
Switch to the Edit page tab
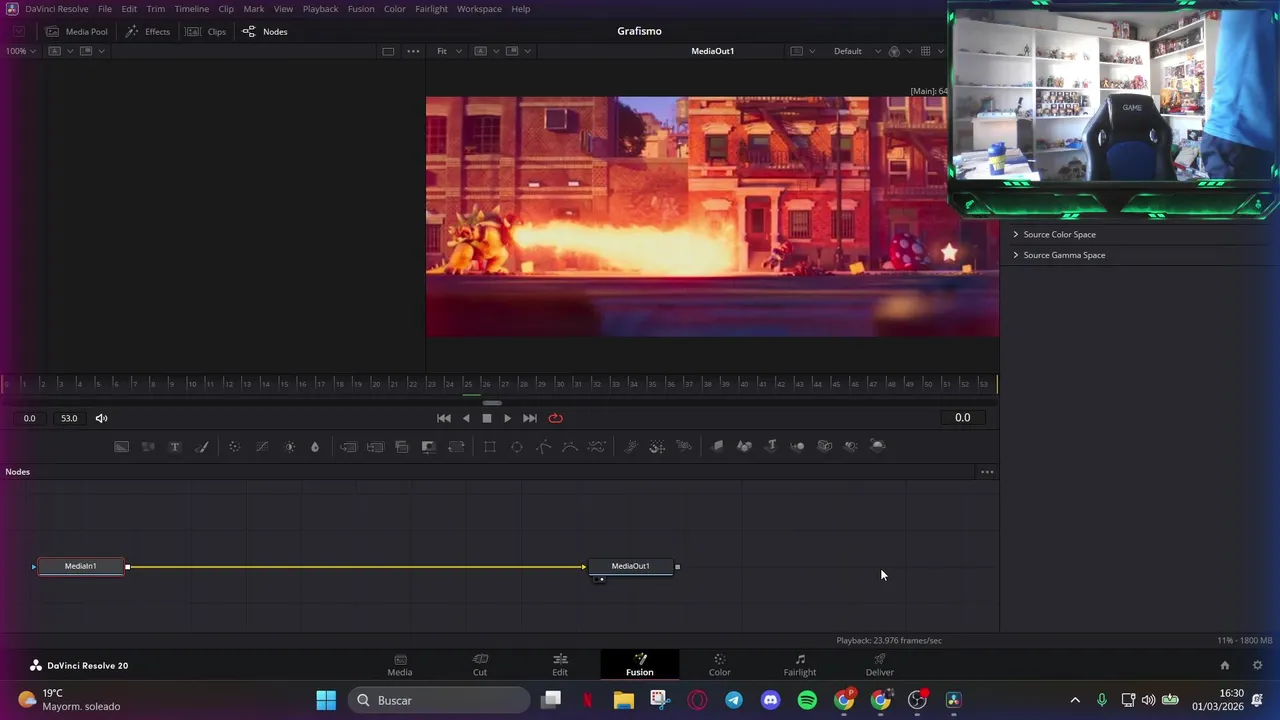560,665
